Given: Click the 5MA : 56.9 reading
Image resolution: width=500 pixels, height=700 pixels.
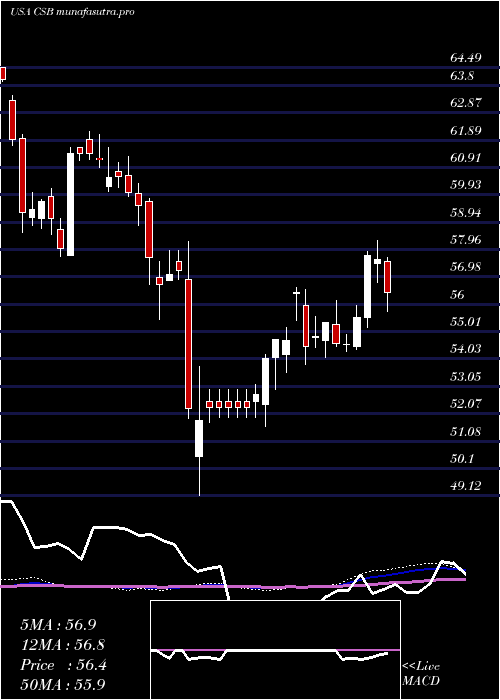Looking at the screenshot, I should (58, 625).
